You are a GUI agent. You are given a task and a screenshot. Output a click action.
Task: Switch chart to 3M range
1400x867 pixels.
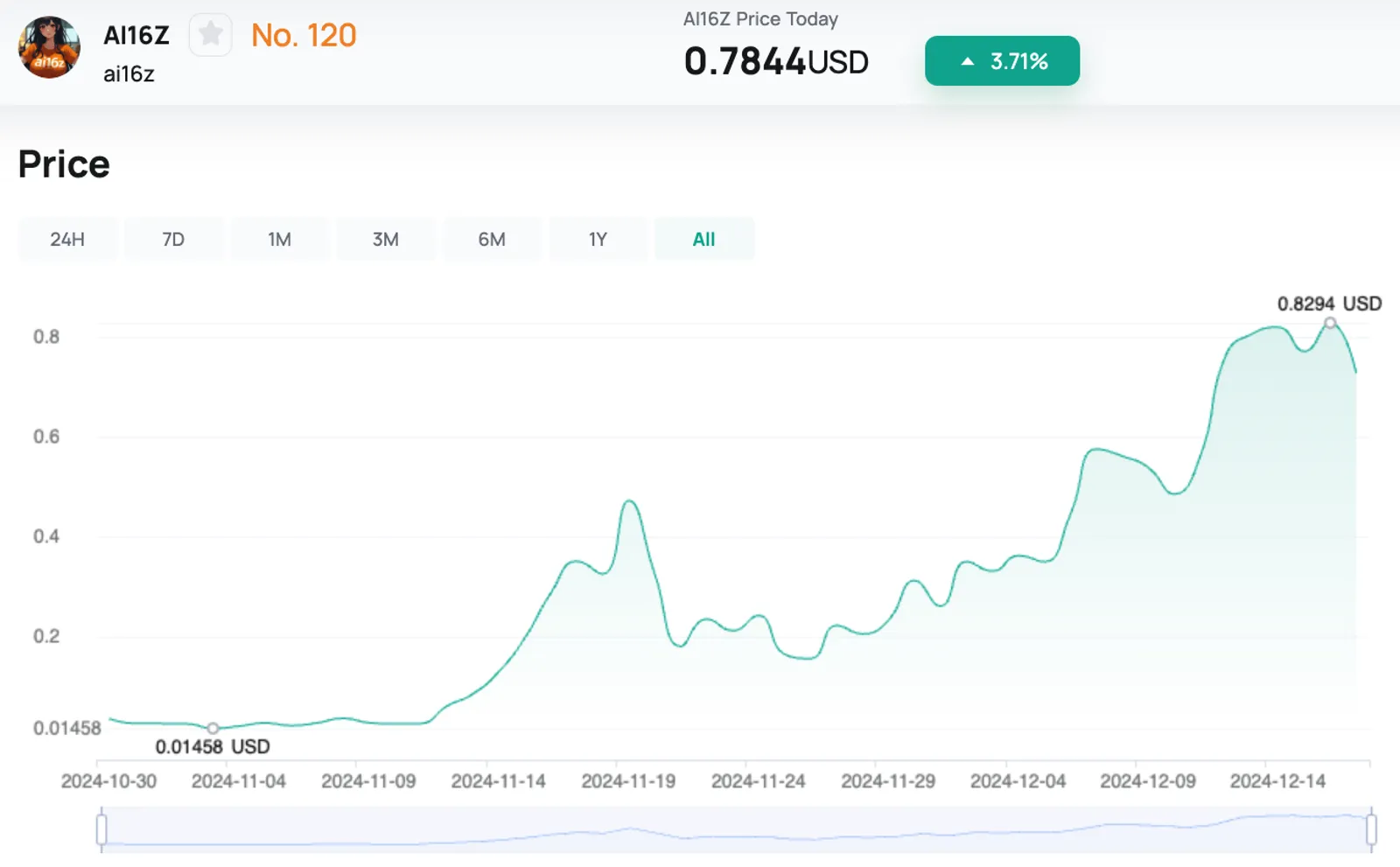click(385, 239)
